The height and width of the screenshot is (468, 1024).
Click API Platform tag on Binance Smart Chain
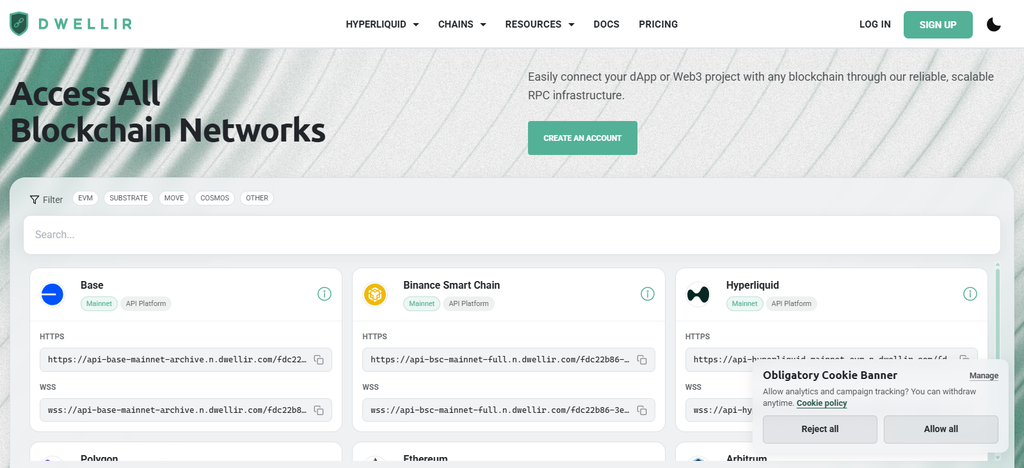point(468,304)
